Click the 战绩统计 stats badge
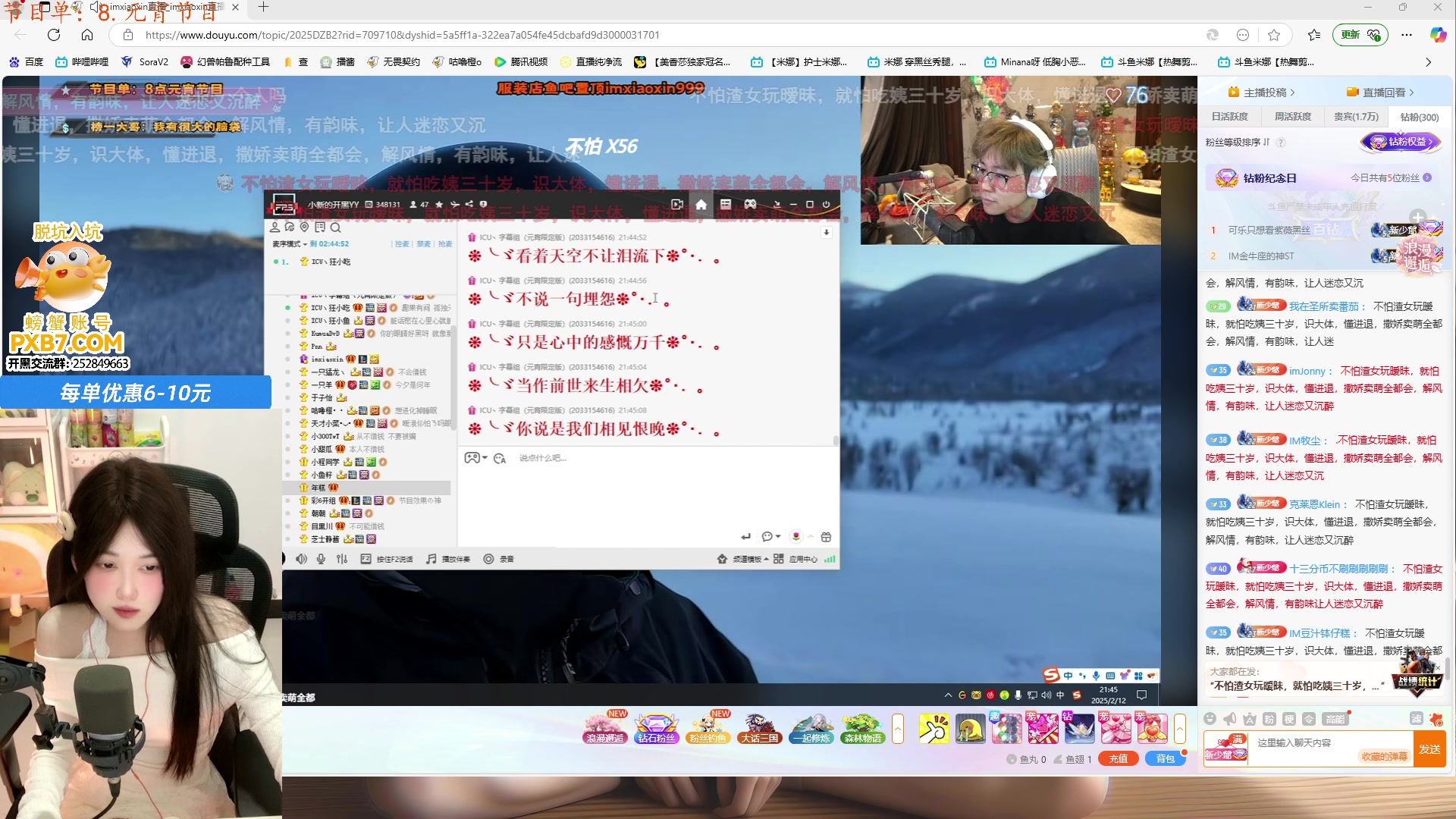 pos(1419,674)
